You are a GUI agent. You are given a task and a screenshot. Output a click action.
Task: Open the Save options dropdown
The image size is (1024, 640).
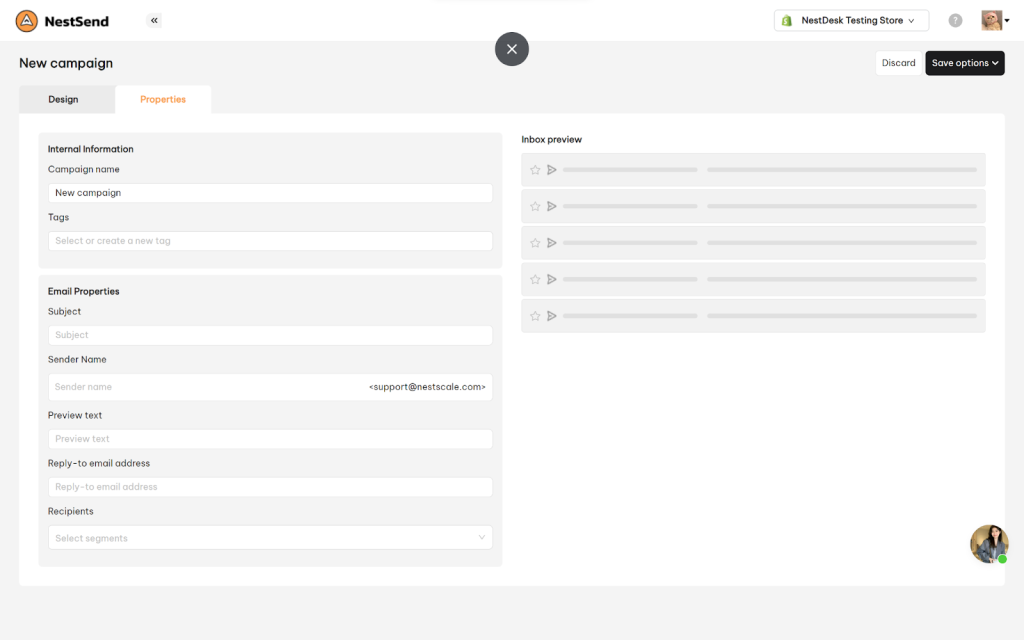point(965,63)
